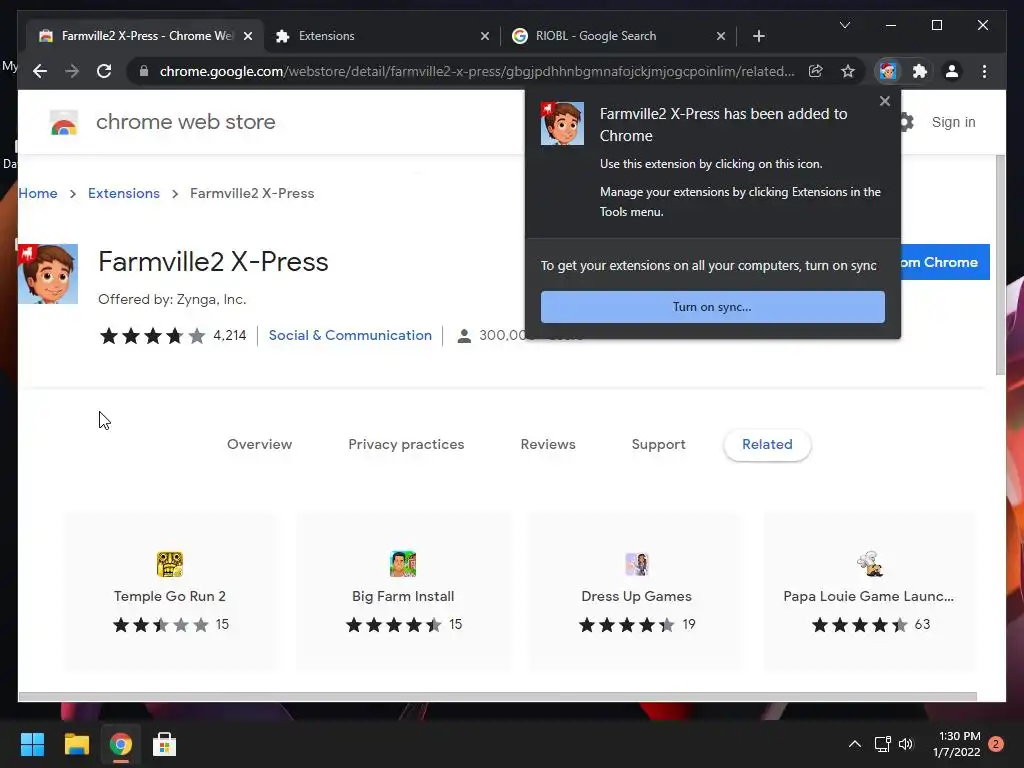Show hidden system tray icons
Screen dimensions: 1024x768
(854, 744)
